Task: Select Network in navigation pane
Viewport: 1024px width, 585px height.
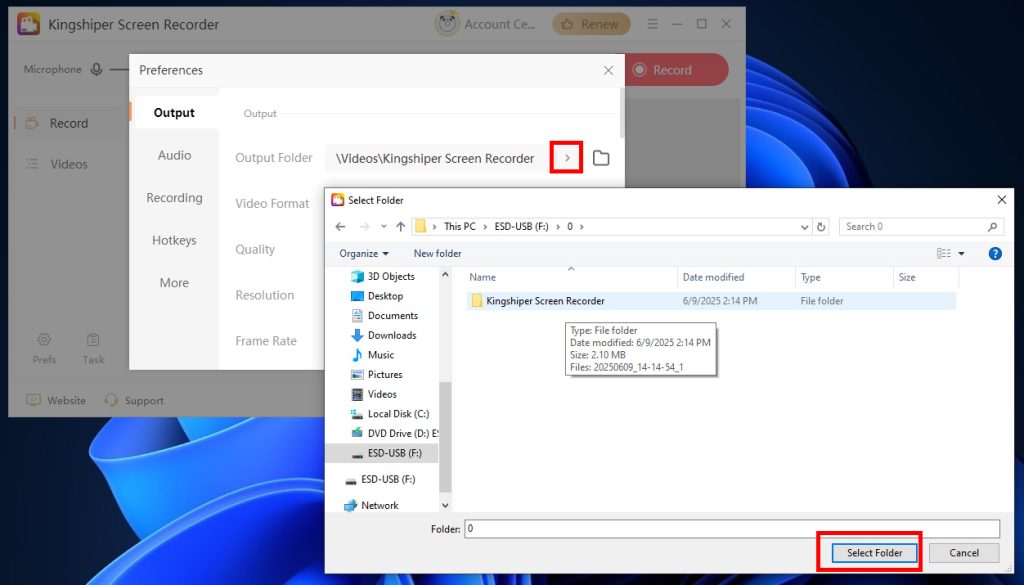Action: [x=379, y=505]
